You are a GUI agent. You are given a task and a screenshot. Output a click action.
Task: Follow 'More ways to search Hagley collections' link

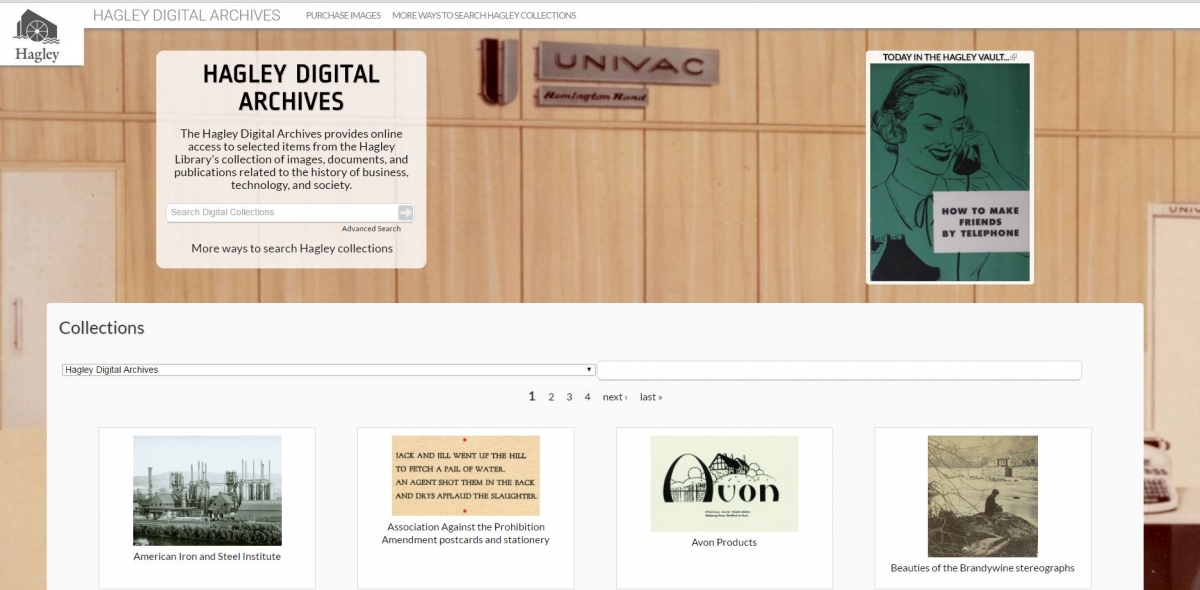(x=292, y=248)
